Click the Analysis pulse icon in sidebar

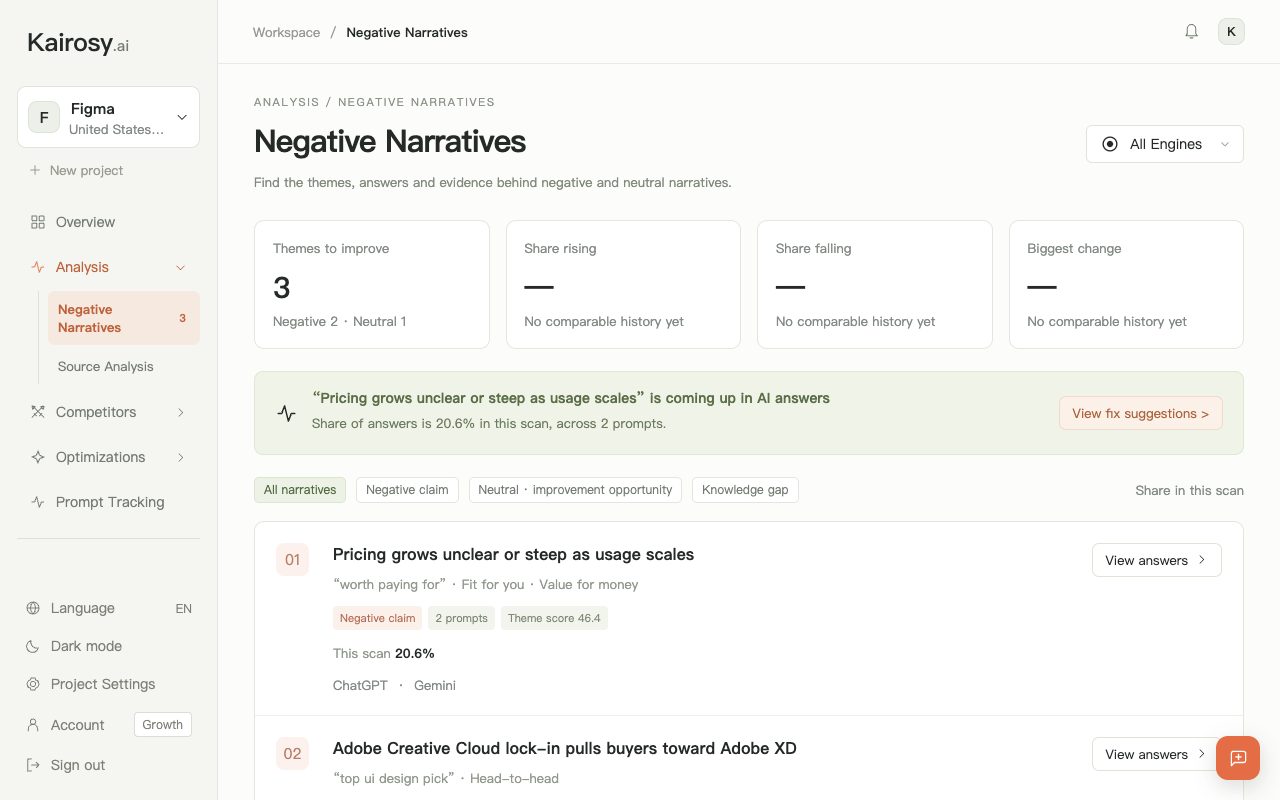pos(38,267)
